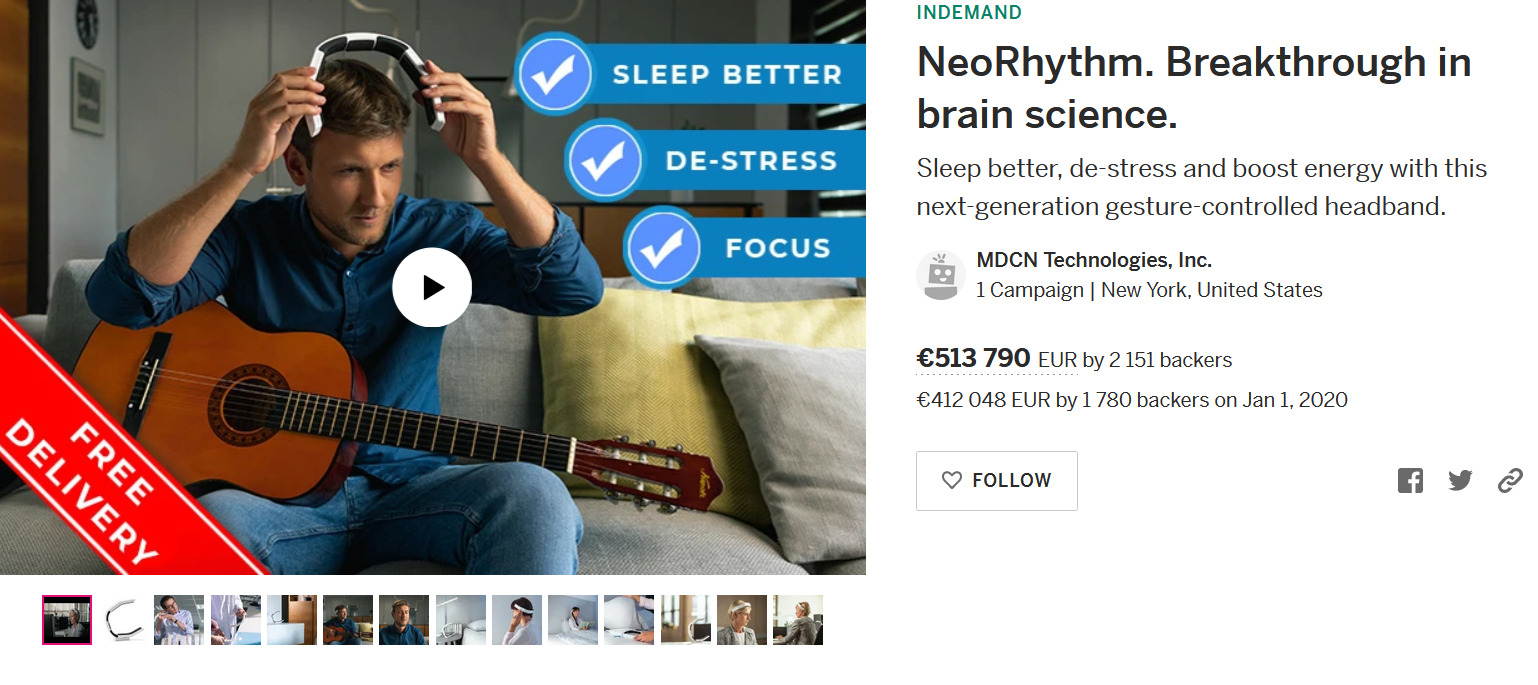Click the Focus checkmark badge

662,247
